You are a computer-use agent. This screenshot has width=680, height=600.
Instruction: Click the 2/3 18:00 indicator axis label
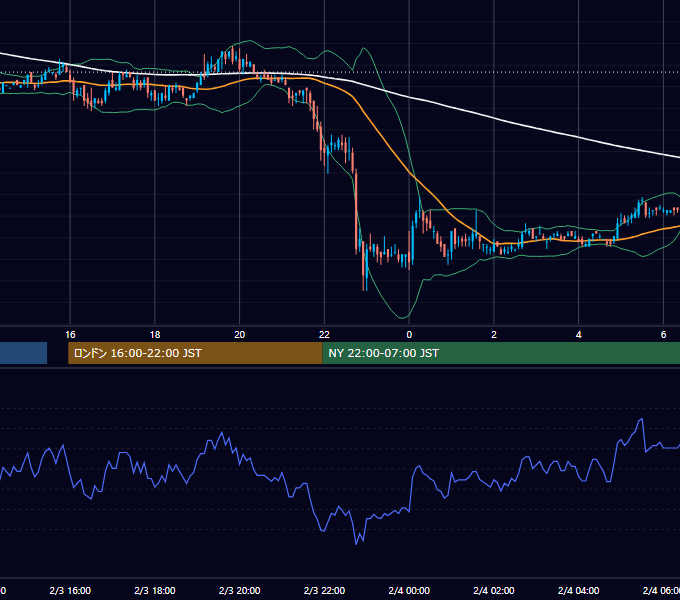point(155,591)
